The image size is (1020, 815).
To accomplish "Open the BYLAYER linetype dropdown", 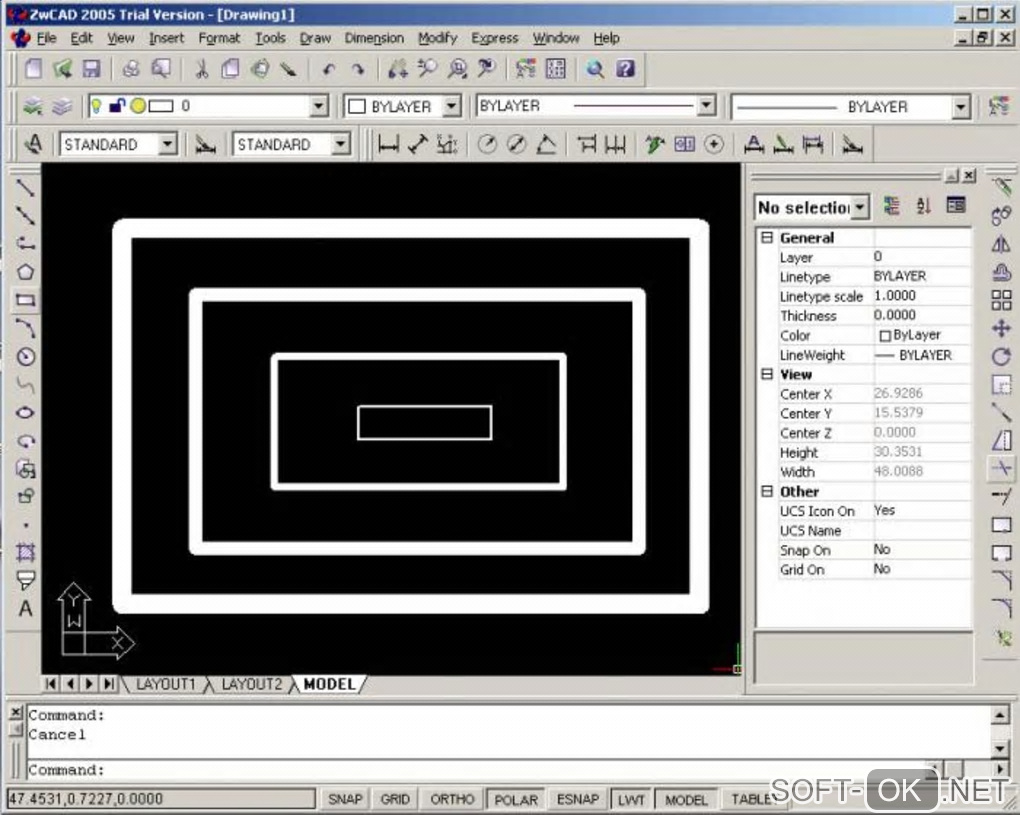I will (706, 105).
